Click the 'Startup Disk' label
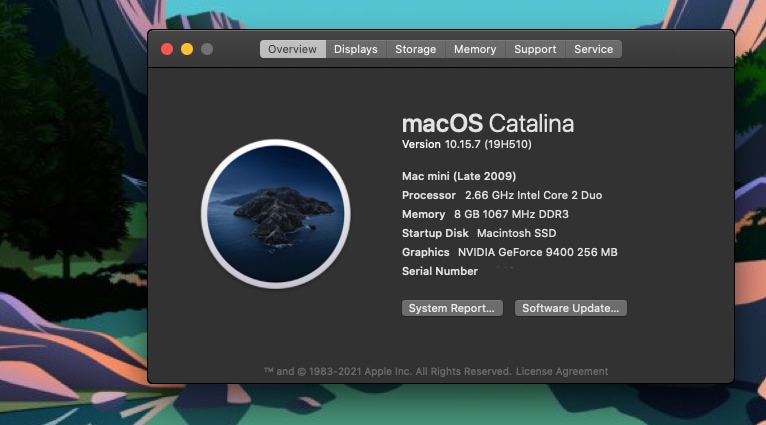 [435, 233]
